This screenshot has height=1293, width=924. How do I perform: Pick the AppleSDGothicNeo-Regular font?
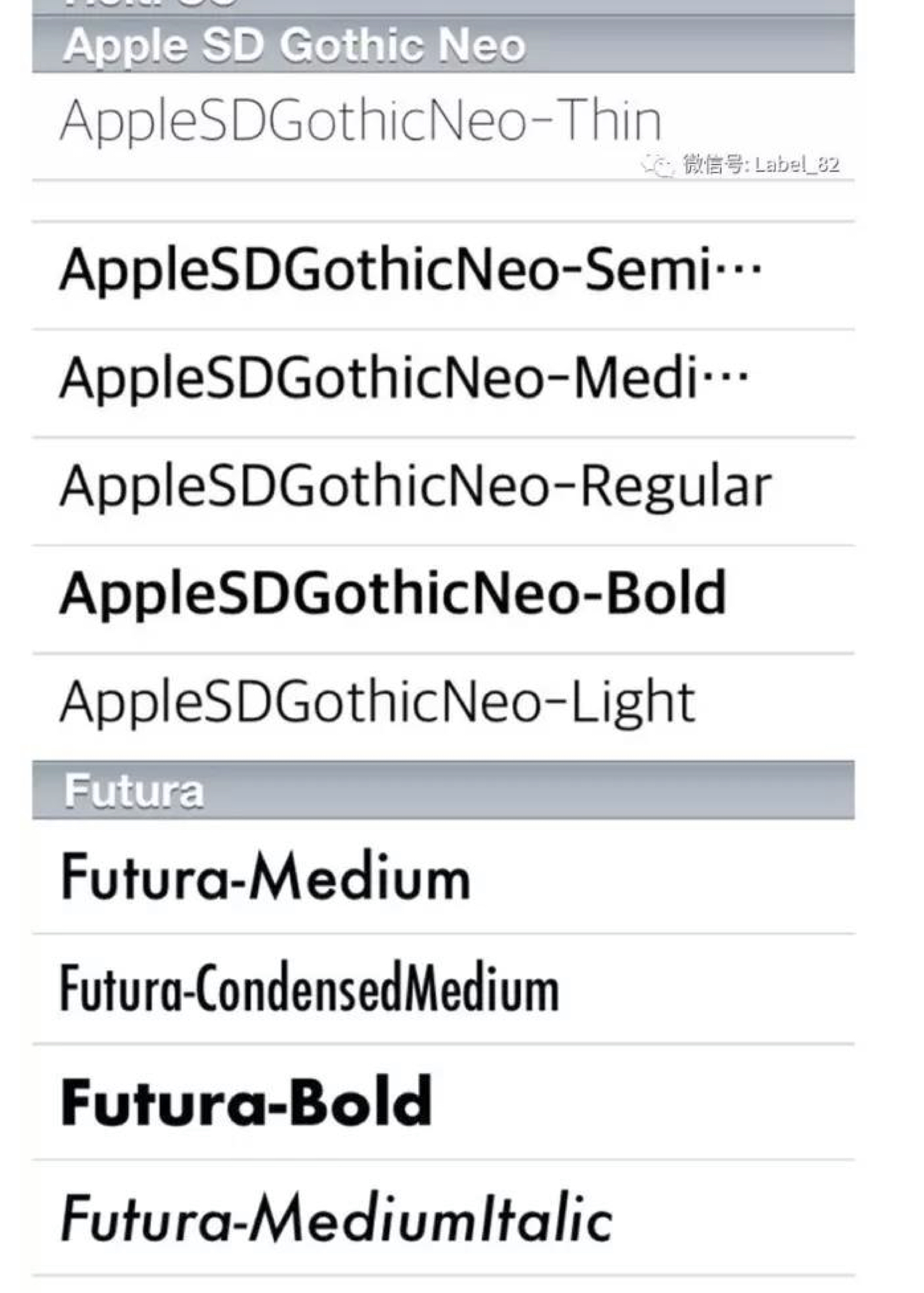click(x=416, y=487)
